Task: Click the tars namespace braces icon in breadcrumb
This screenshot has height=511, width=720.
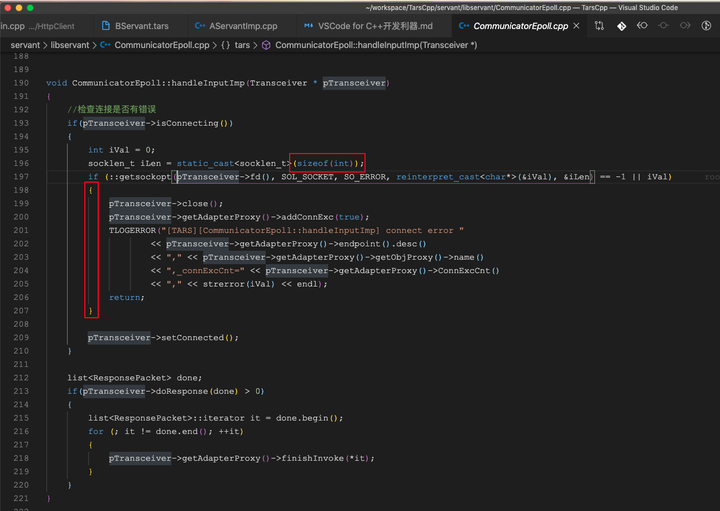Action: tap(225, 45)
